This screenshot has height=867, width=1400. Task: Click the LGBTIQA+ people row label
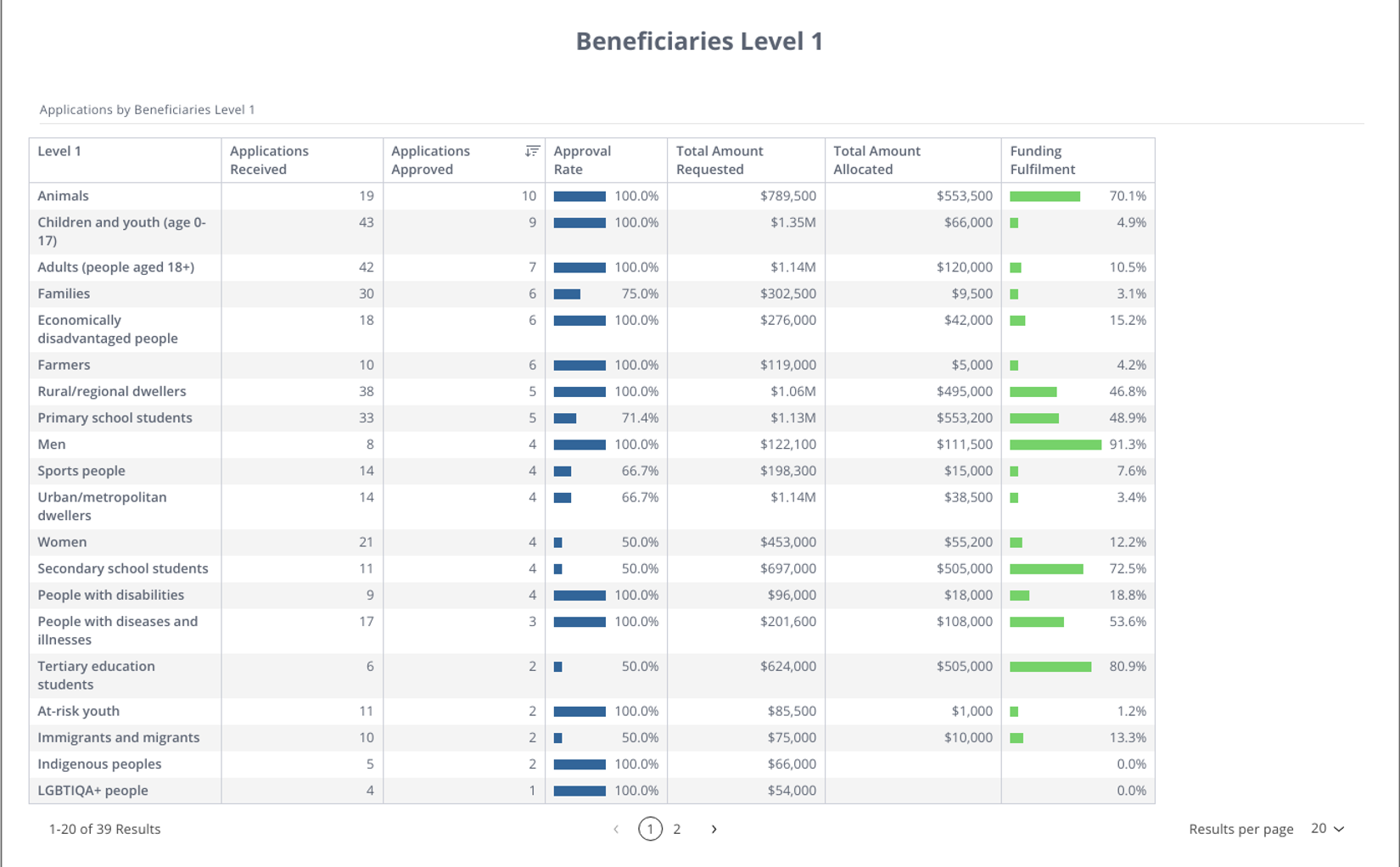pyautogui.click(x=92, y=790)
